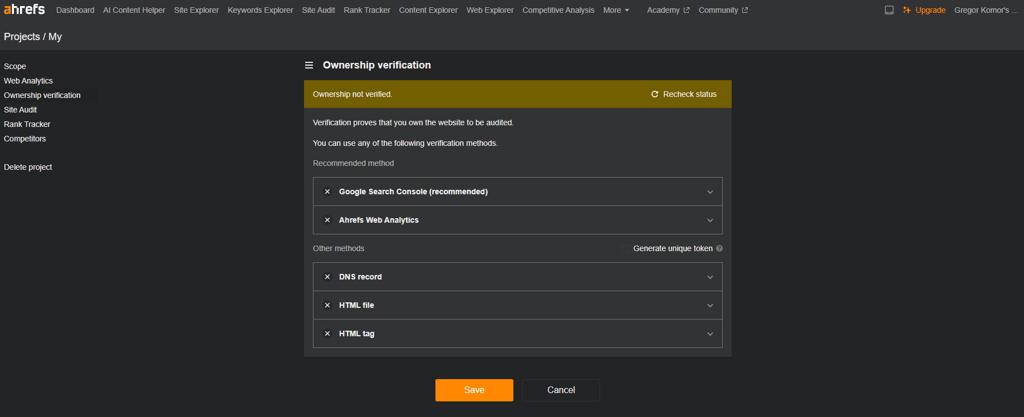Select Ownership verification in the sidebar
The height and width of the screenshot is (417, 1024).
[x=42, y=95]
